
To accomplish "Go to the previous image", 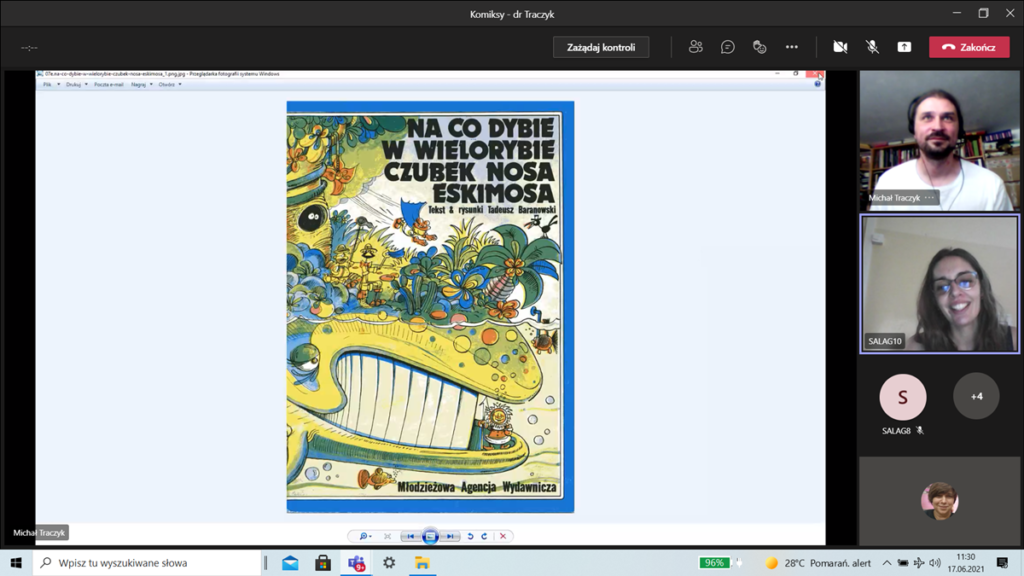I will click(410, 536).
